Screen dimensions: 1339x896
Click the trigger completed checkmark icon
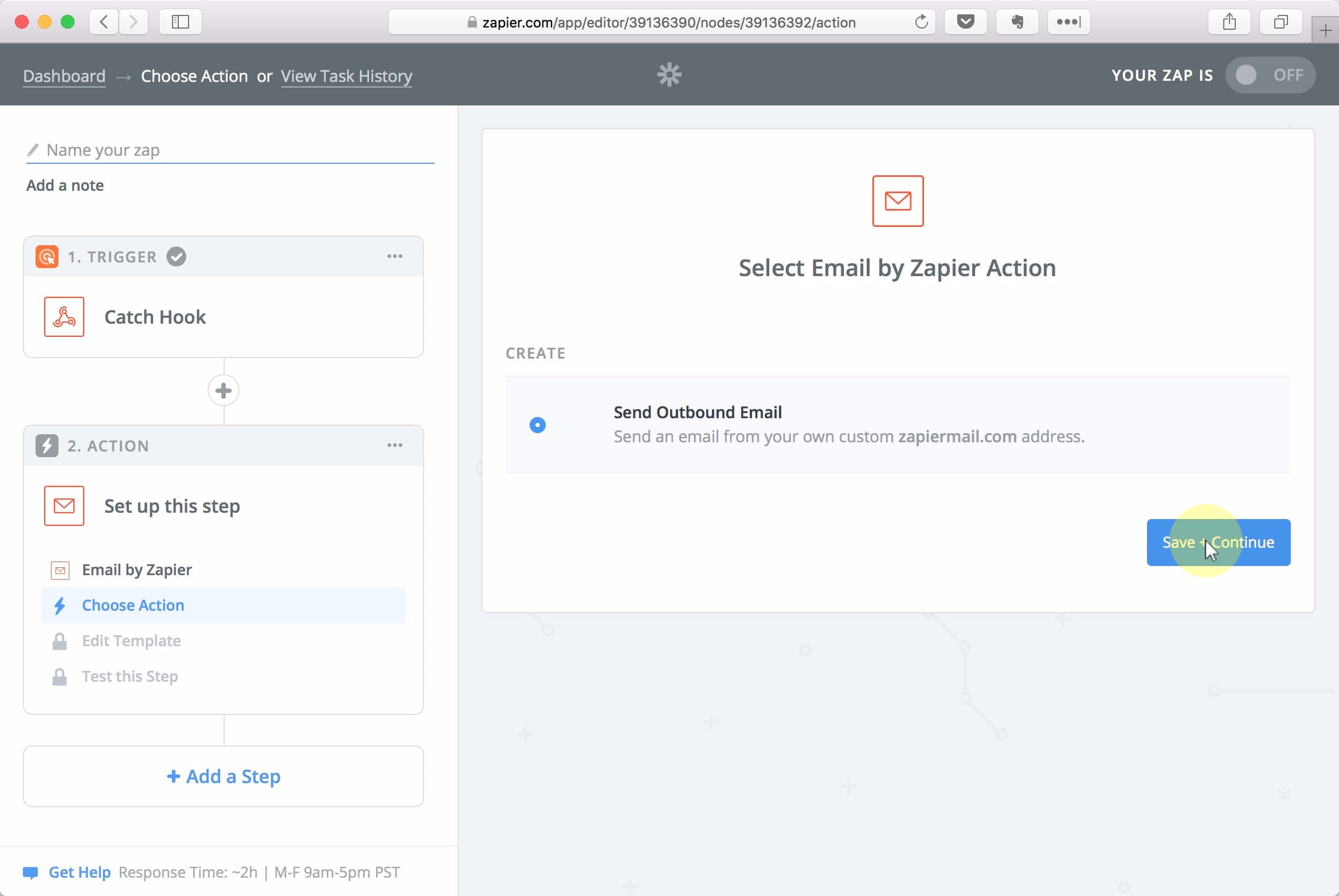click(x=177, y=257)
